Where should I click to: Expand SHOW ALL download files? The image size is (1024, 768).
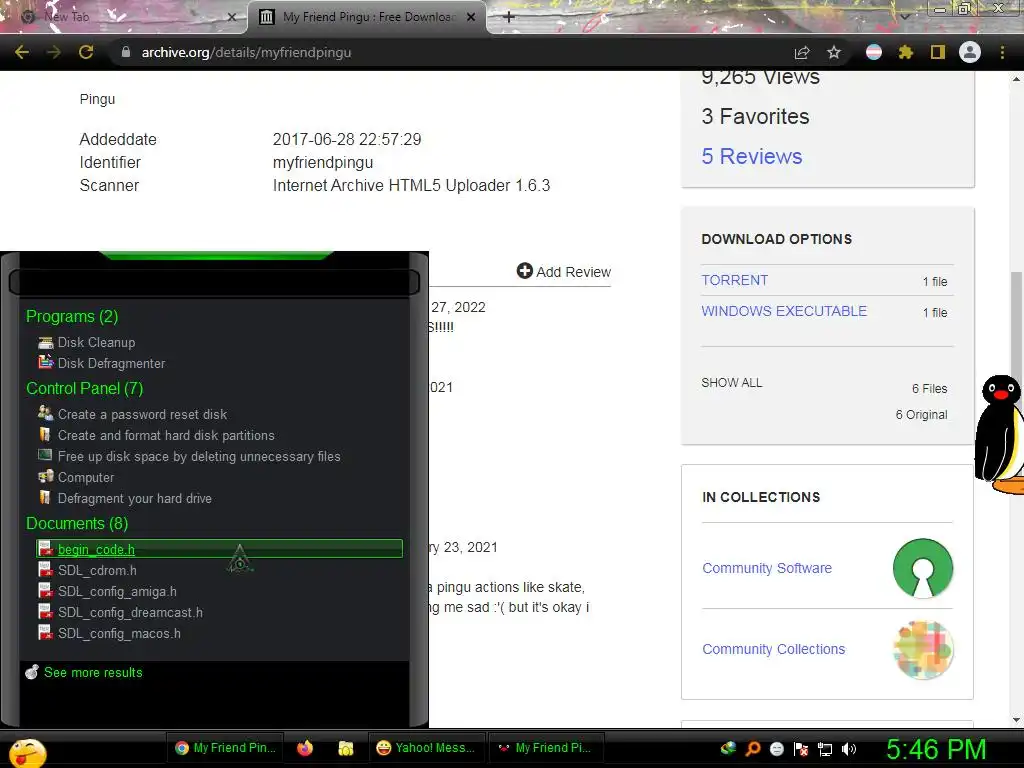click(x=731, y=383)
